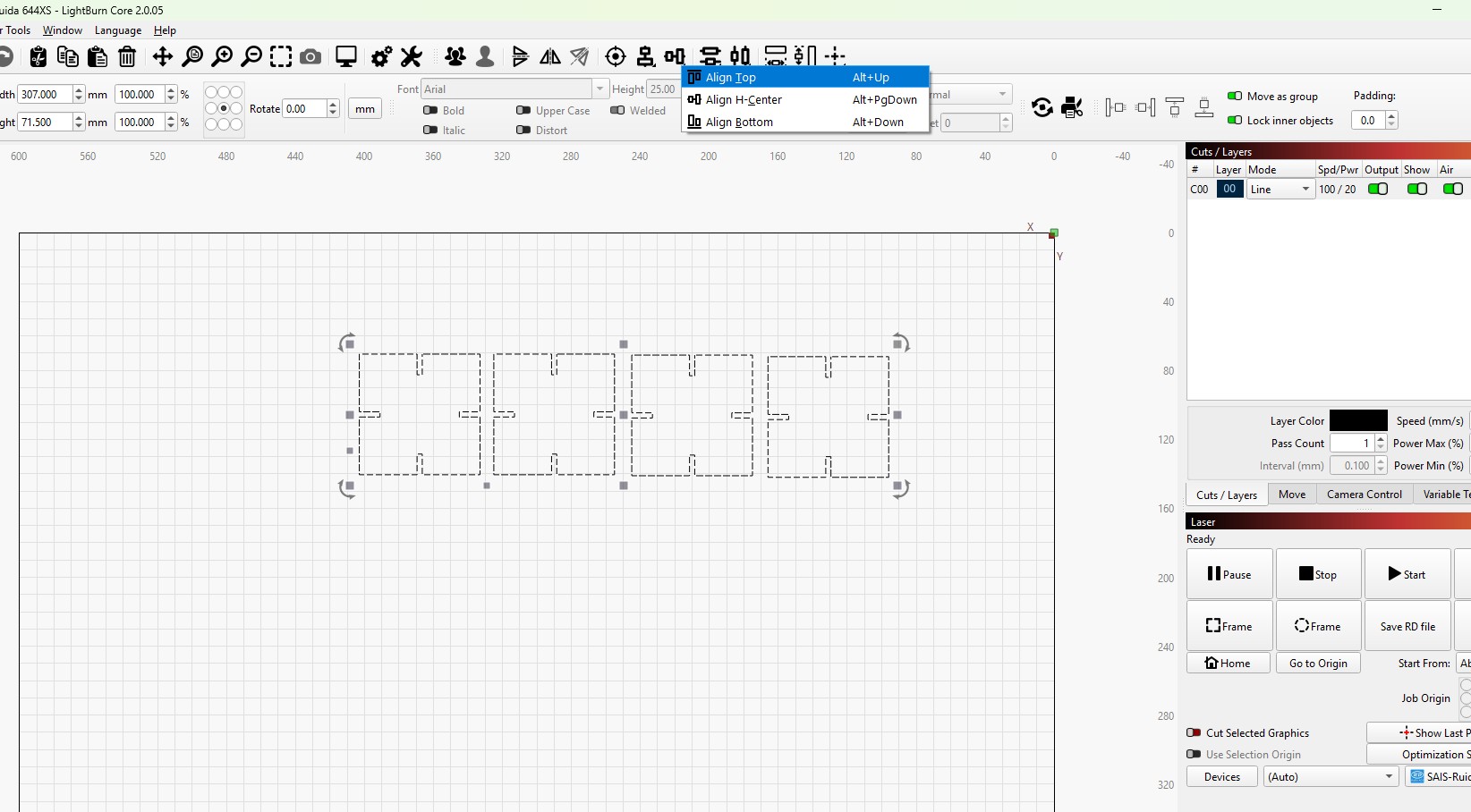Click the dock-to-left-edge icon
The width and height of the screenshot is (1471, 812).
click(1116, 108)
